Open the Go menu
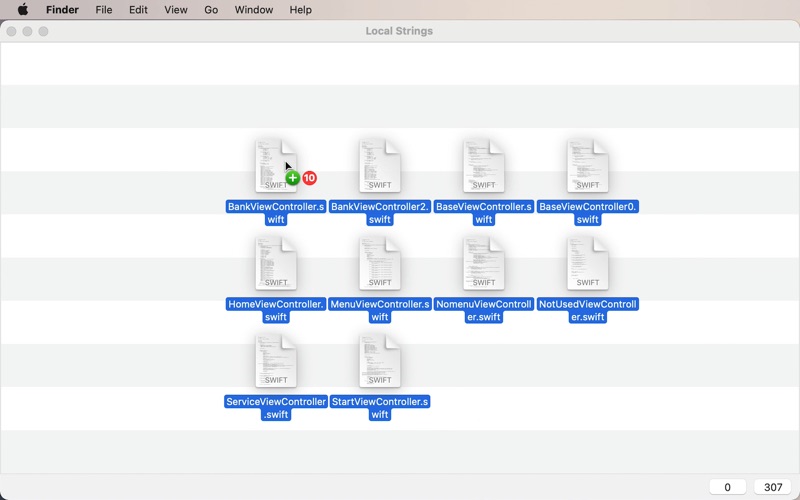This screenshot has height=500, width=800. tap(211, 10)
